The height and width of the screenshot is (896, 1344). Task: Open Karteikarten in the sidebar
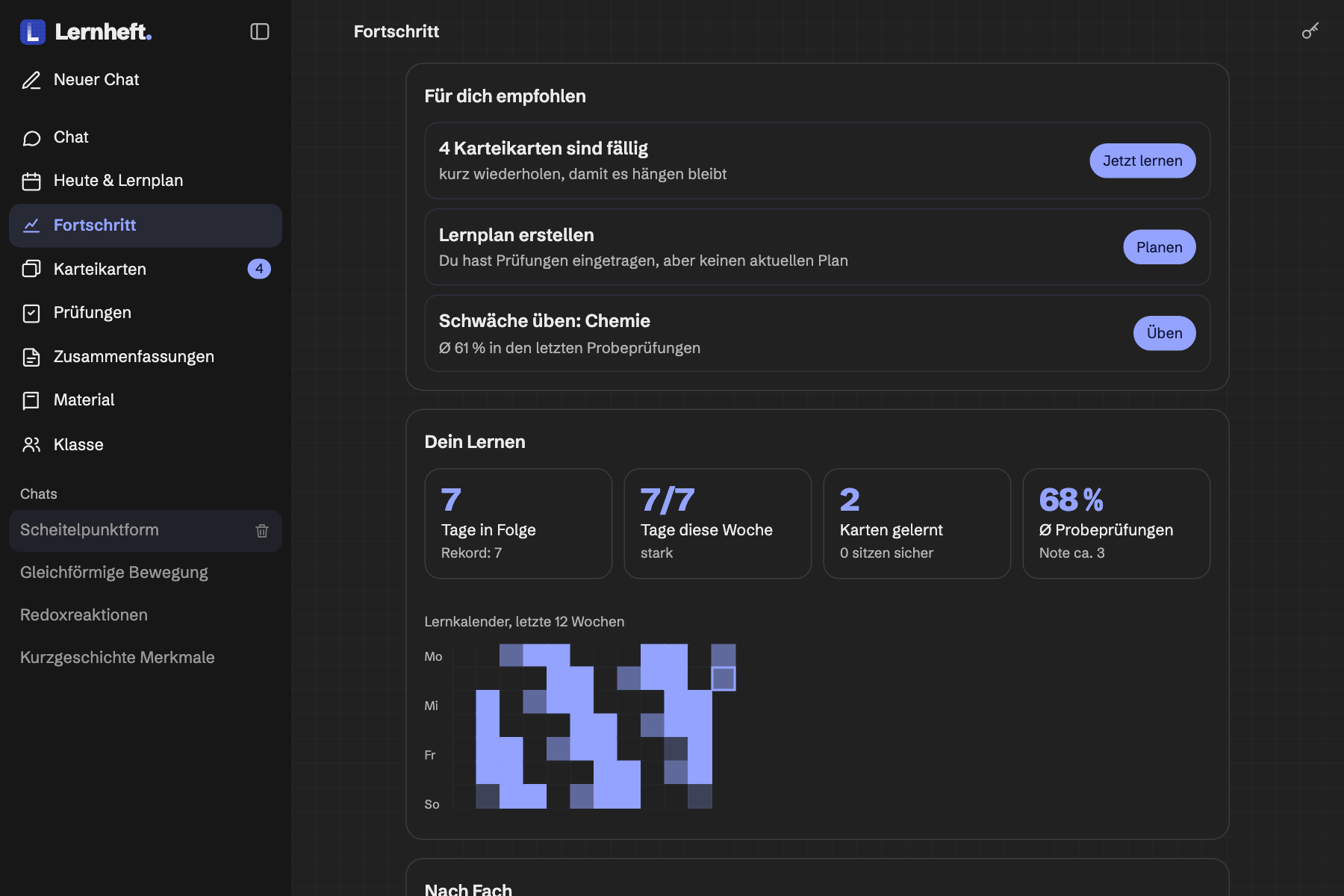click(x=146, y=269)
